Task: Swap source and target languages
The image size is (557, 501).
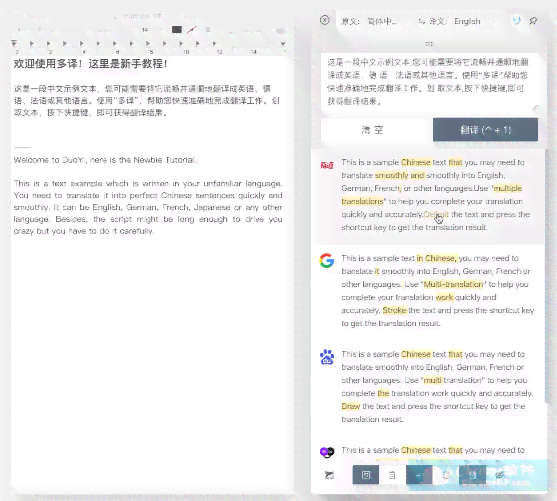Action: tap(421, 22)
